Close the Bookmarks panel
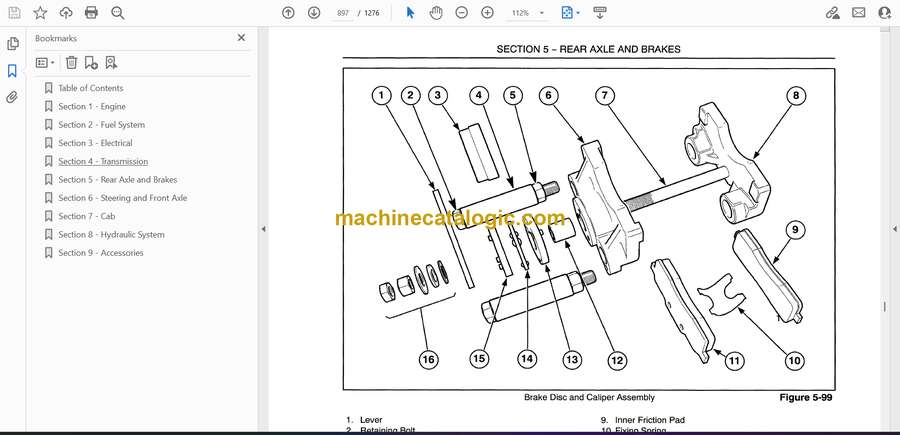 tap(241, 38)
